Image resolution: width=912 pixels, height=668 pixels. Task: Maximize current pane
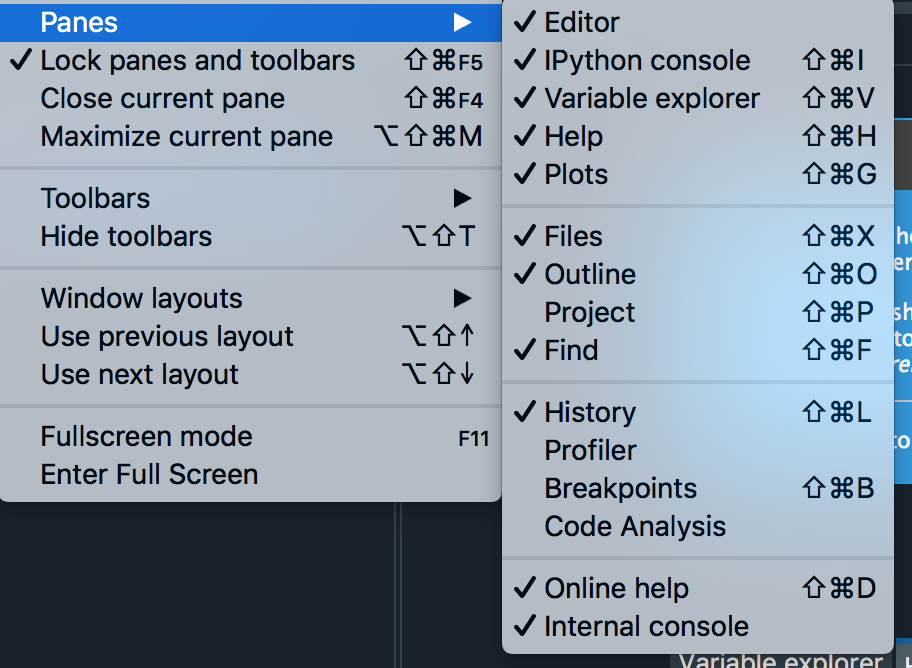[x=187, y=137]
